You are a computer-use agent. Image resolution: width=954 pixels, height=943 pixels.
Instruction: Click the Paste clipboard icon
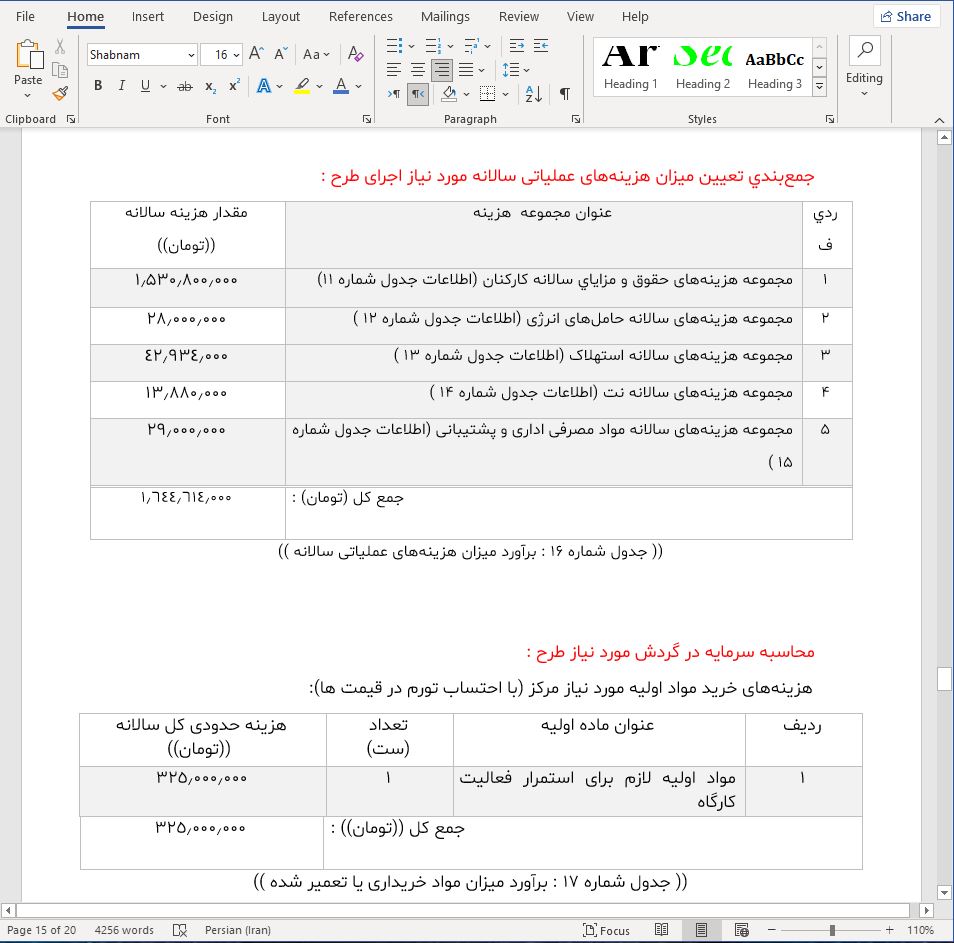(29, 55)
